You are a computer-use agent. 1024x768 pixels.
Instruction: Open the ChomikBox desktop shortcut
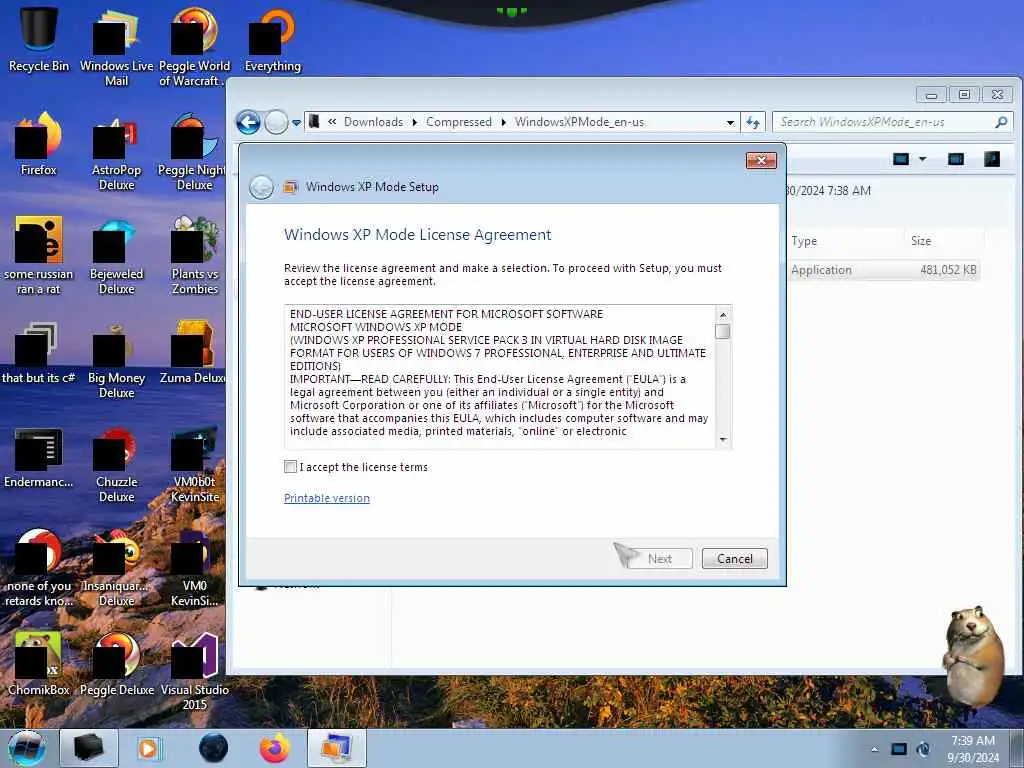[39, 664]
